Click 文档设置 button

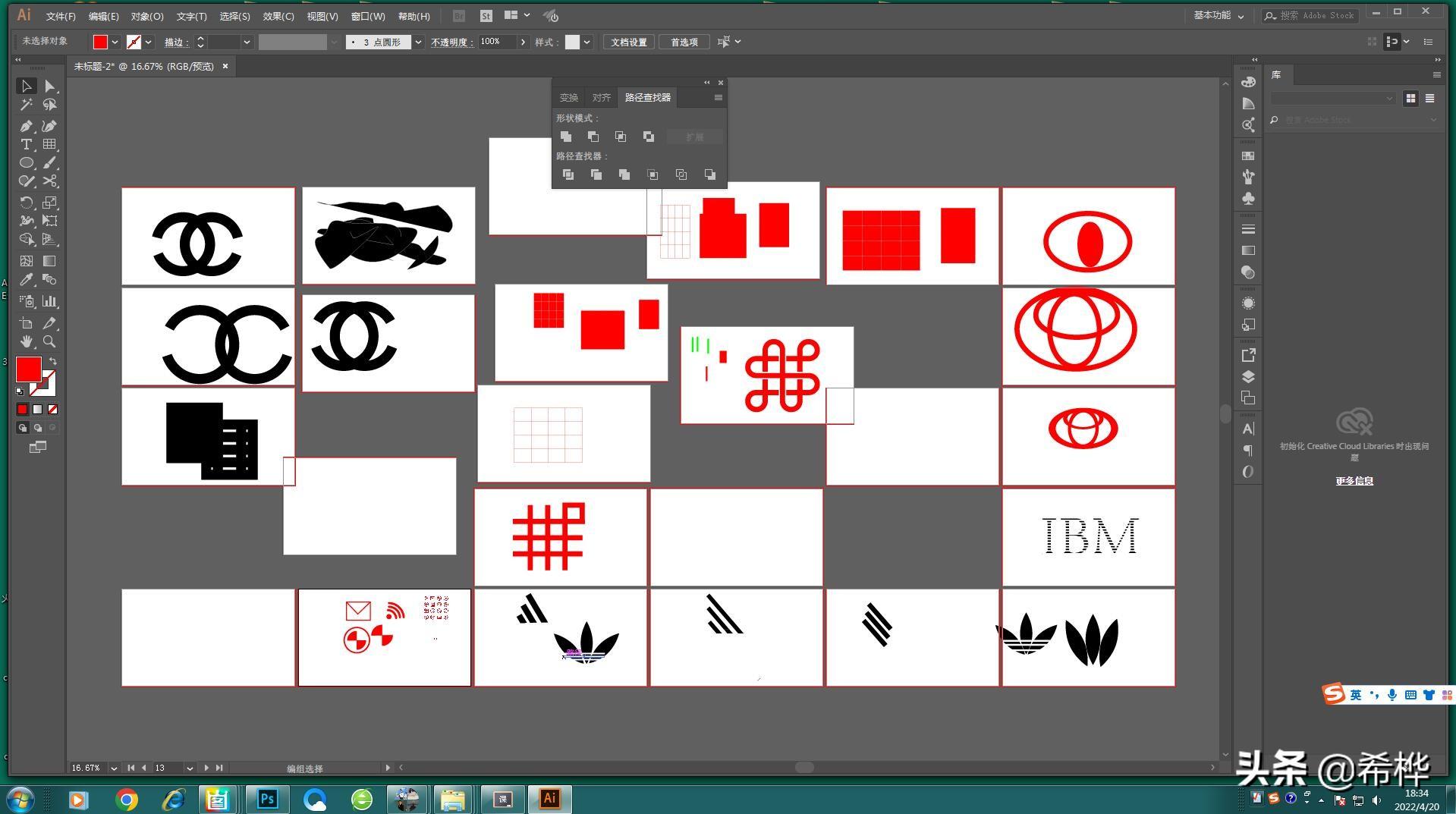click(629, 42)
